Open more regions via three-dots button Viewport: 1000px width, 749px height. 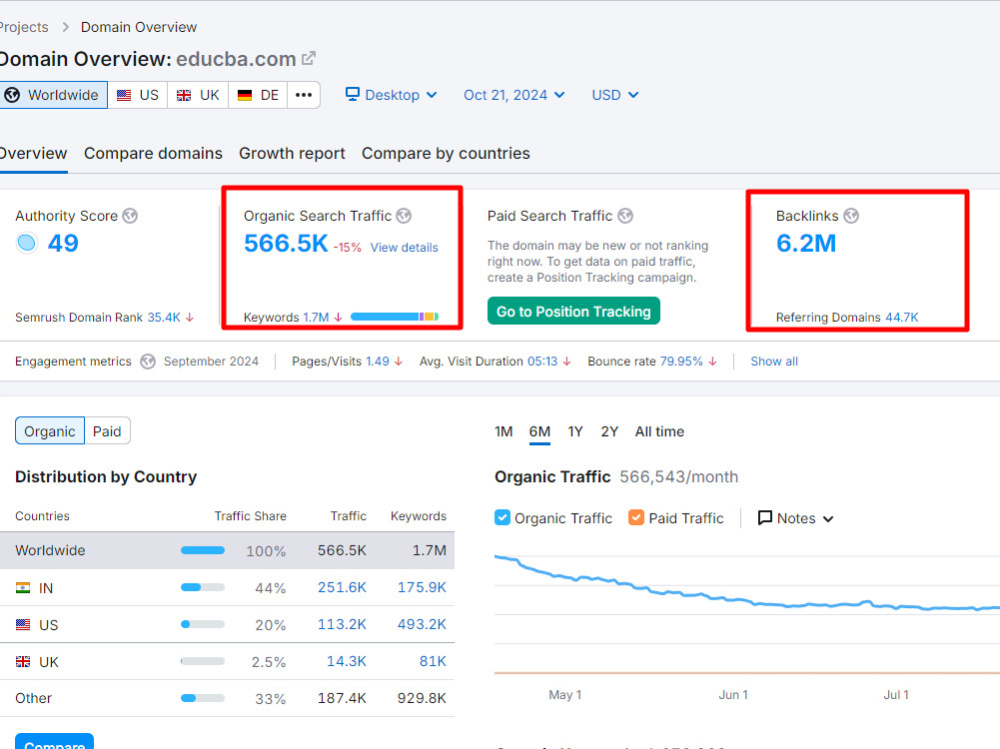click(x=304, y=95)
